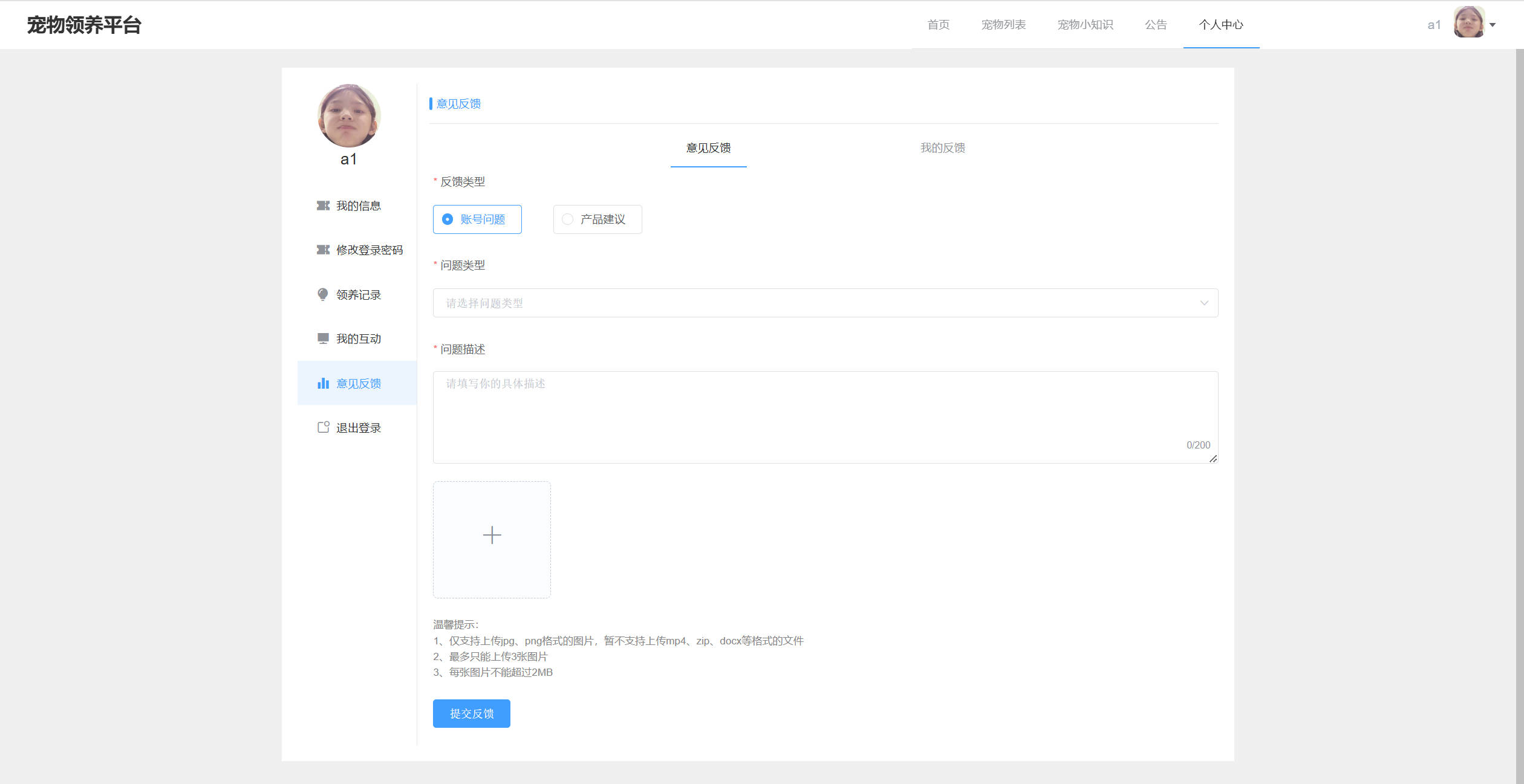Select the 账号问题 radio option

coord(477,219)
